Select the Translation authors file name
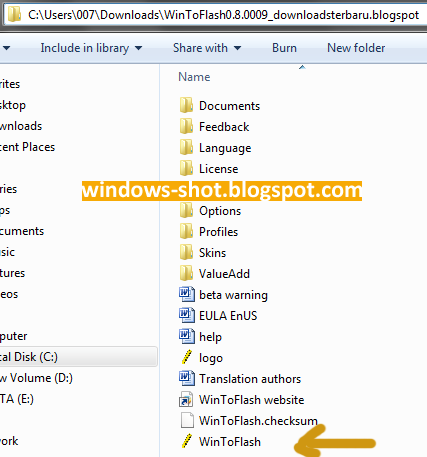Screen dimensions: 427x457 pyautogui.click(x=250, y=379)
